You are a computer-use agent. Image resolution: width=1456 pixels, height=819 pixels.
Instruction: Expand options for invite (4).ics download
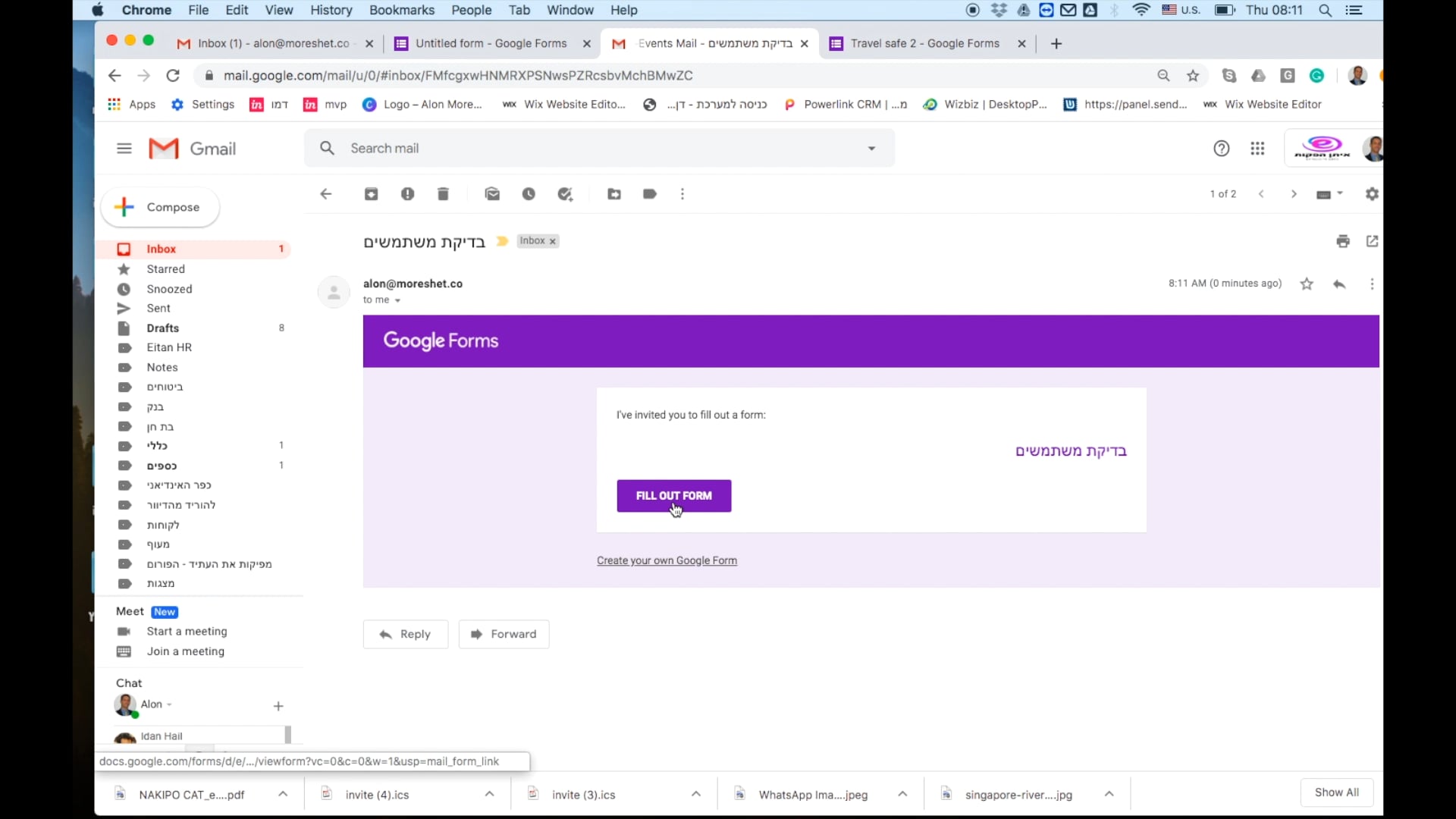pos(489,794)
